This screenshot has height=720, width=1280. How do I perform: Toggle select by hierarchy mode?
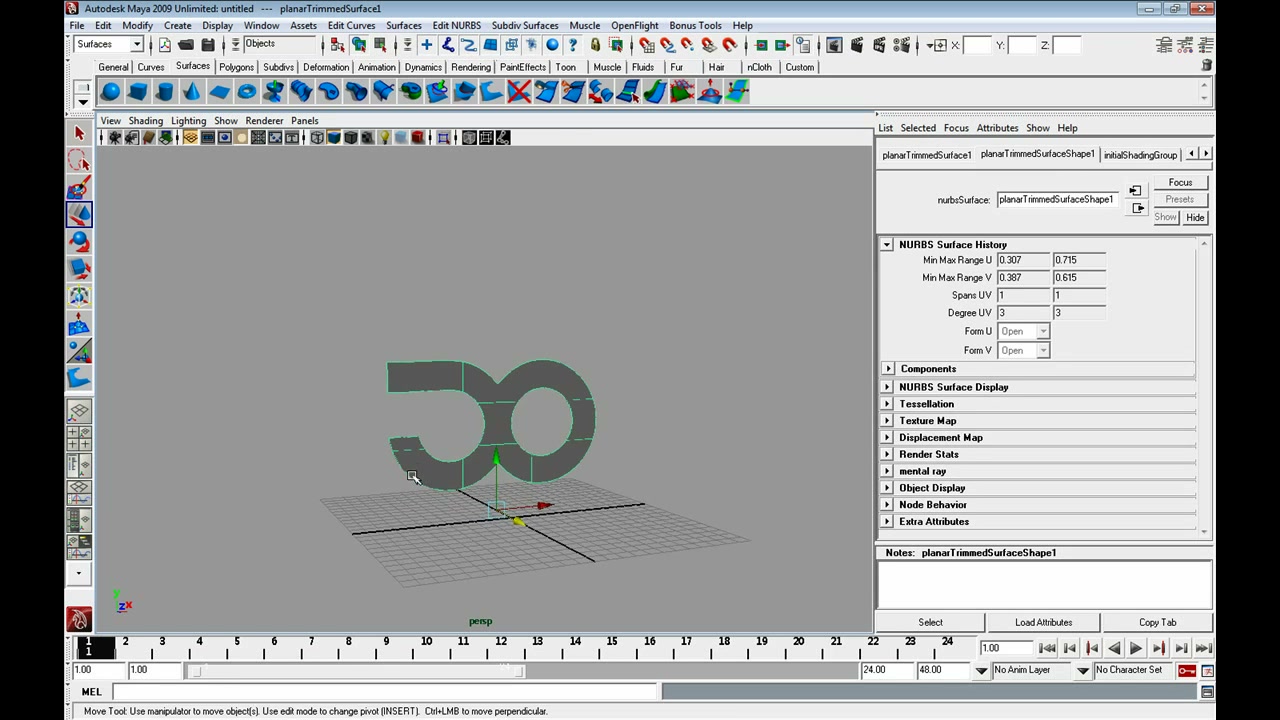pyautogui.click(x=338, y=45)
